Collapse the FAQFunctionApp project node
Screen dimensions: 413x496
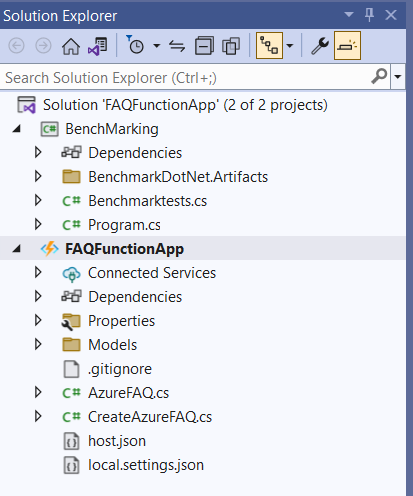[16, 249]
